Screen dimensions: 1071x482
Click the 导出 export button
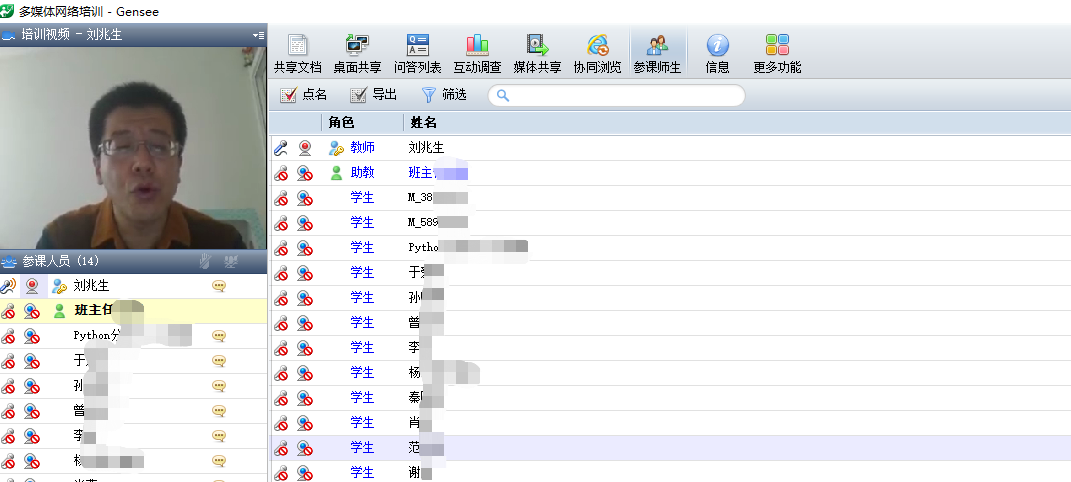(374, 95)
